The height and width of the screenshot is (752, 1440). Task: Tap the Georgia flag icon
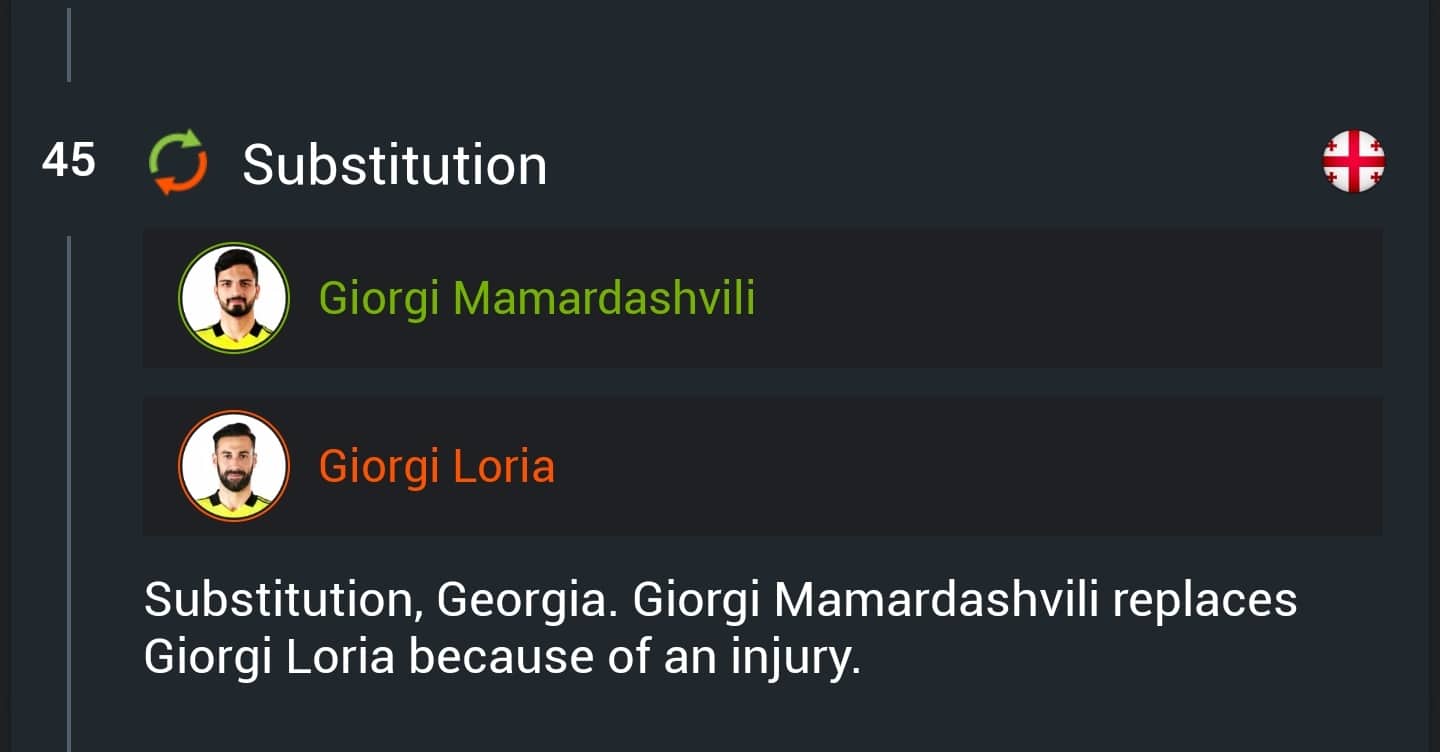1353,161
